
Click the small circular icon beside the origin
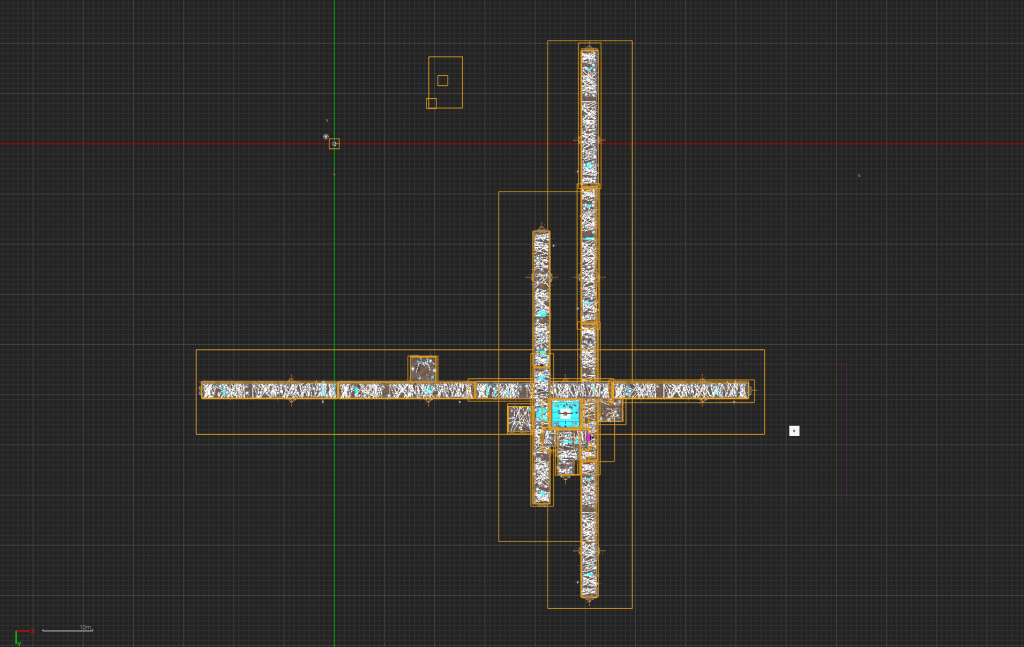(326, 136)
